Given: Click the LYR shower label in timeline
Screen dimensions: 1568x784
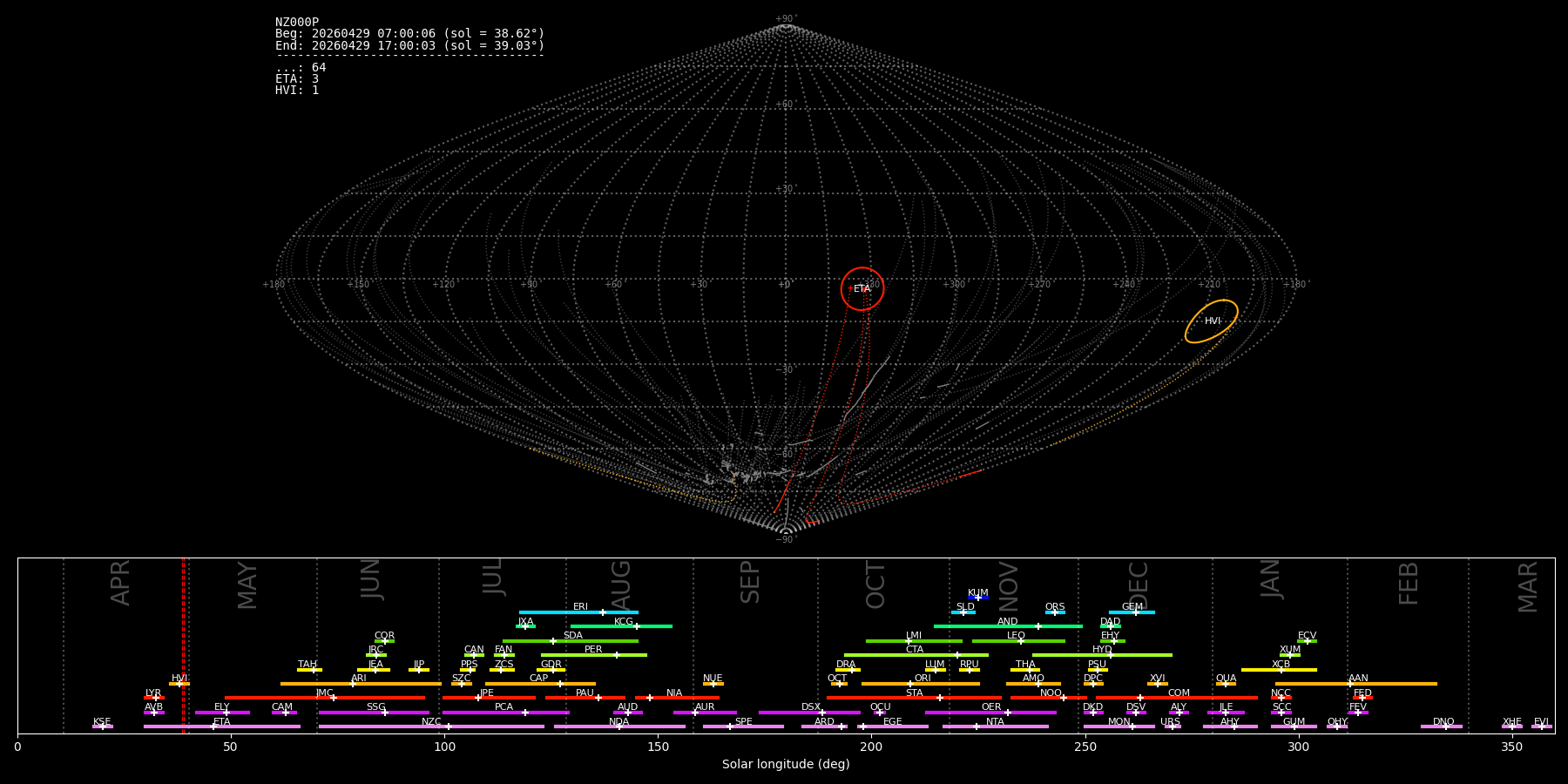Looking at the screenshot, I should tap(153, 693).
